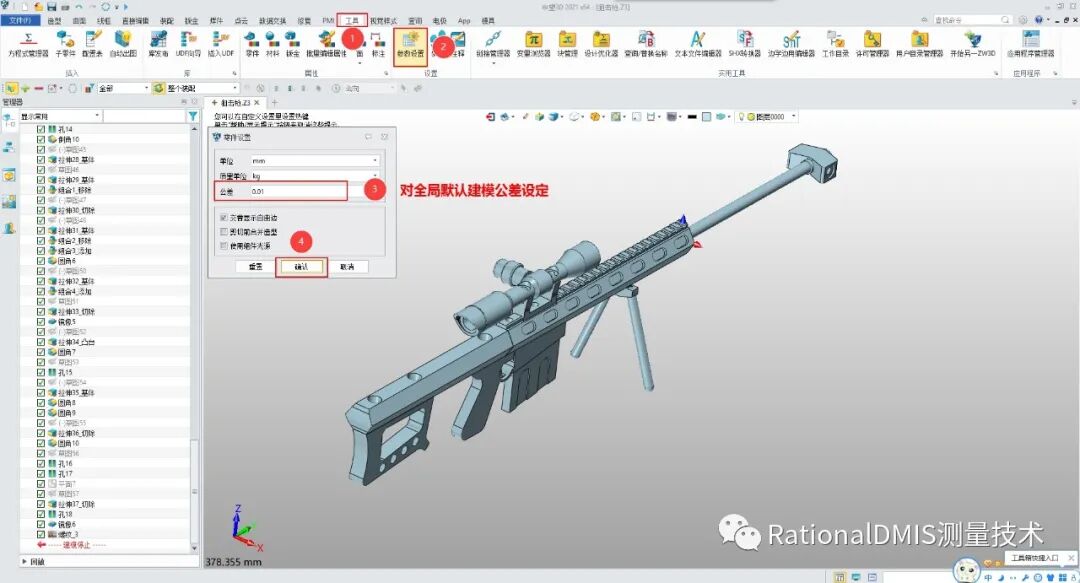
Task: Start 开始另一ZW3D to open another session
Action: click(970, 45)
